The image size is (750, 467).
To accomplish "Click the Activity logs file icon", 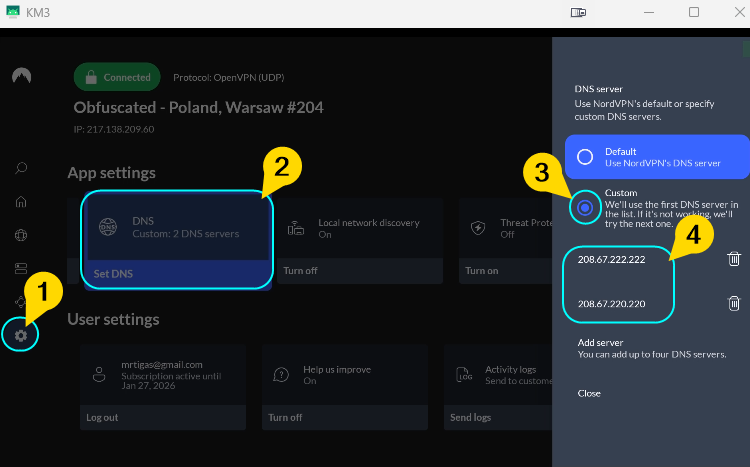I will [464, 375].
